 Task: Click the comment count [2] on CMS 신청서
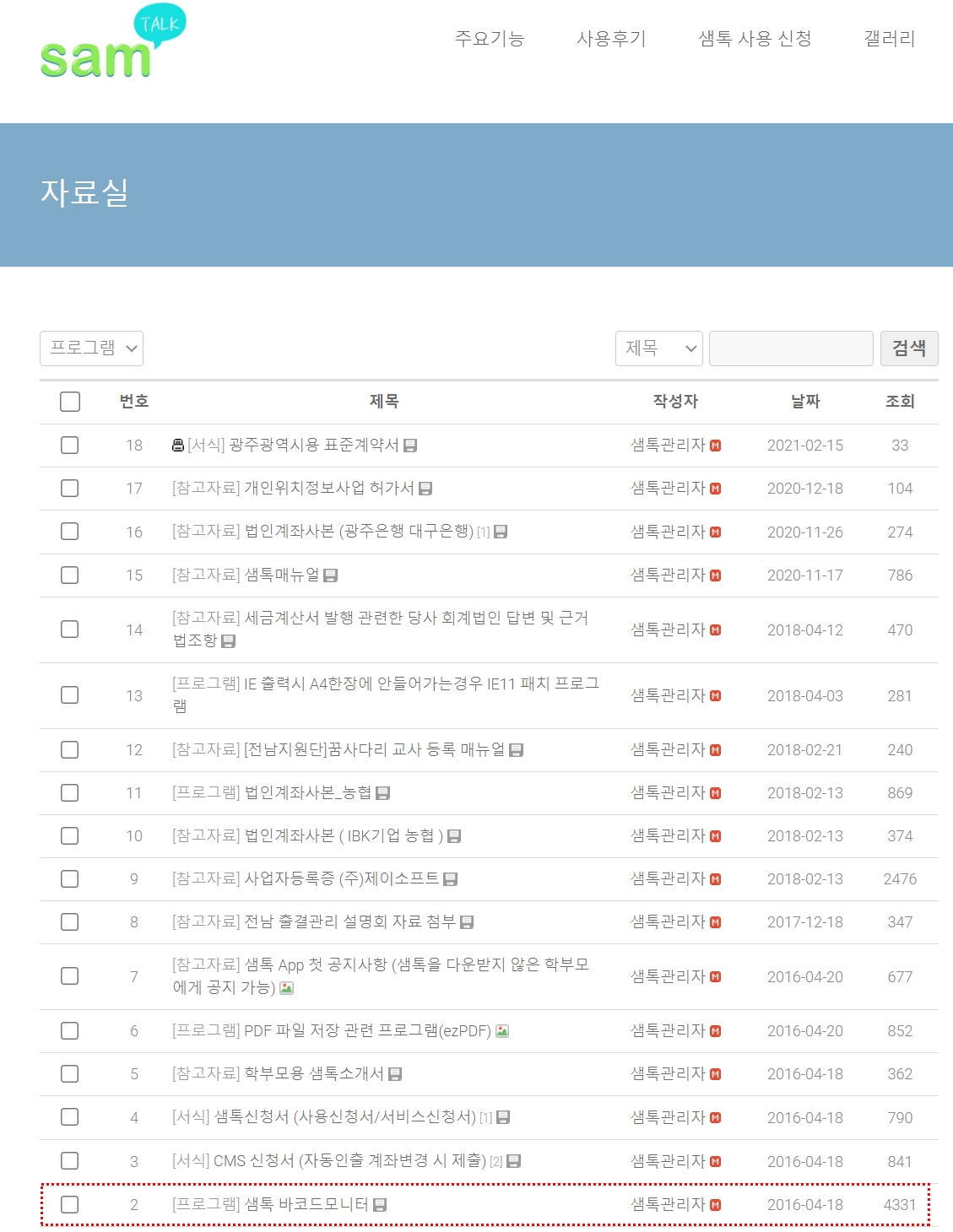click(496, 1162)
